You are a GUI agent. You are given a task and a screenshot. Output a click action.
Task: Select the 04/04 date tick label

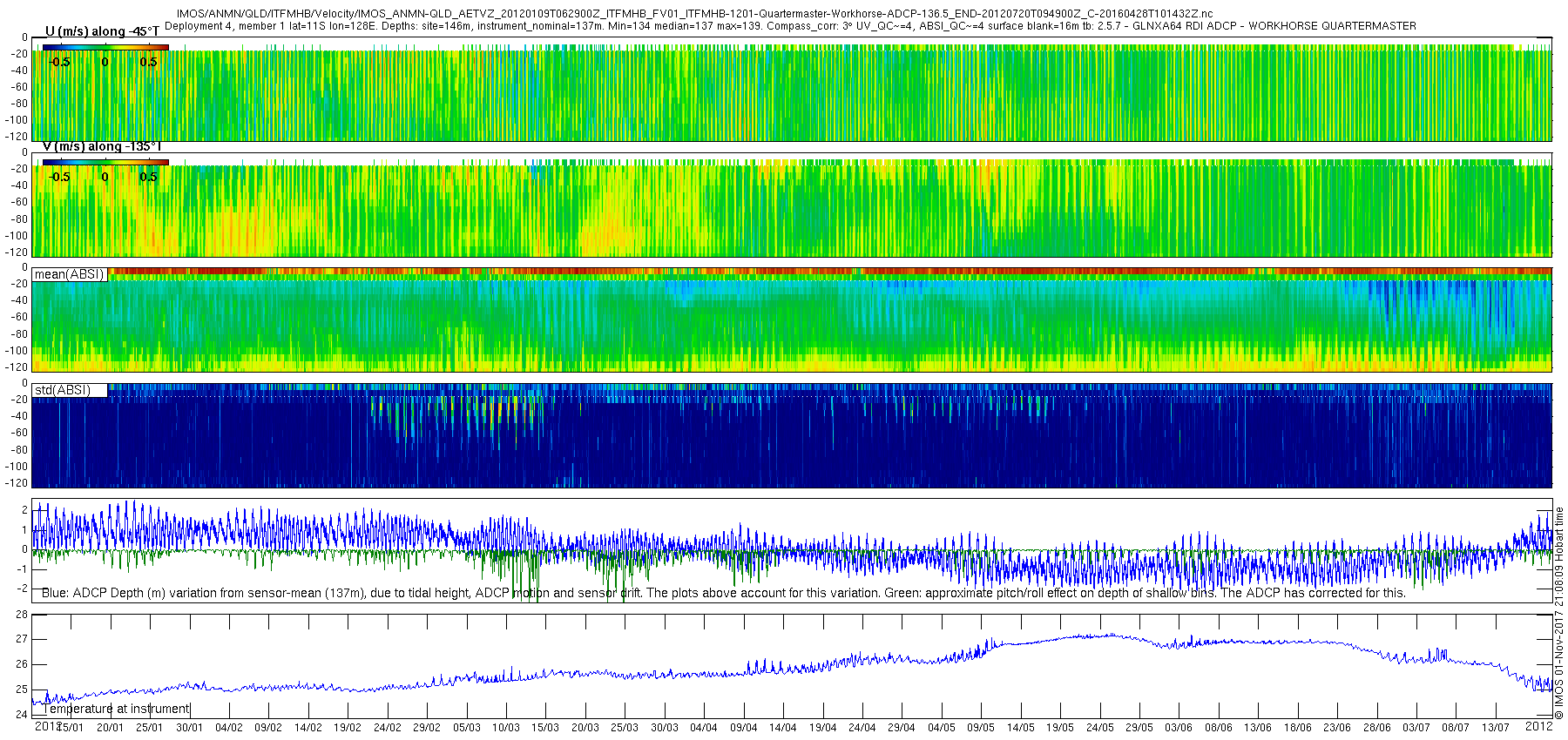pos(703,728)
